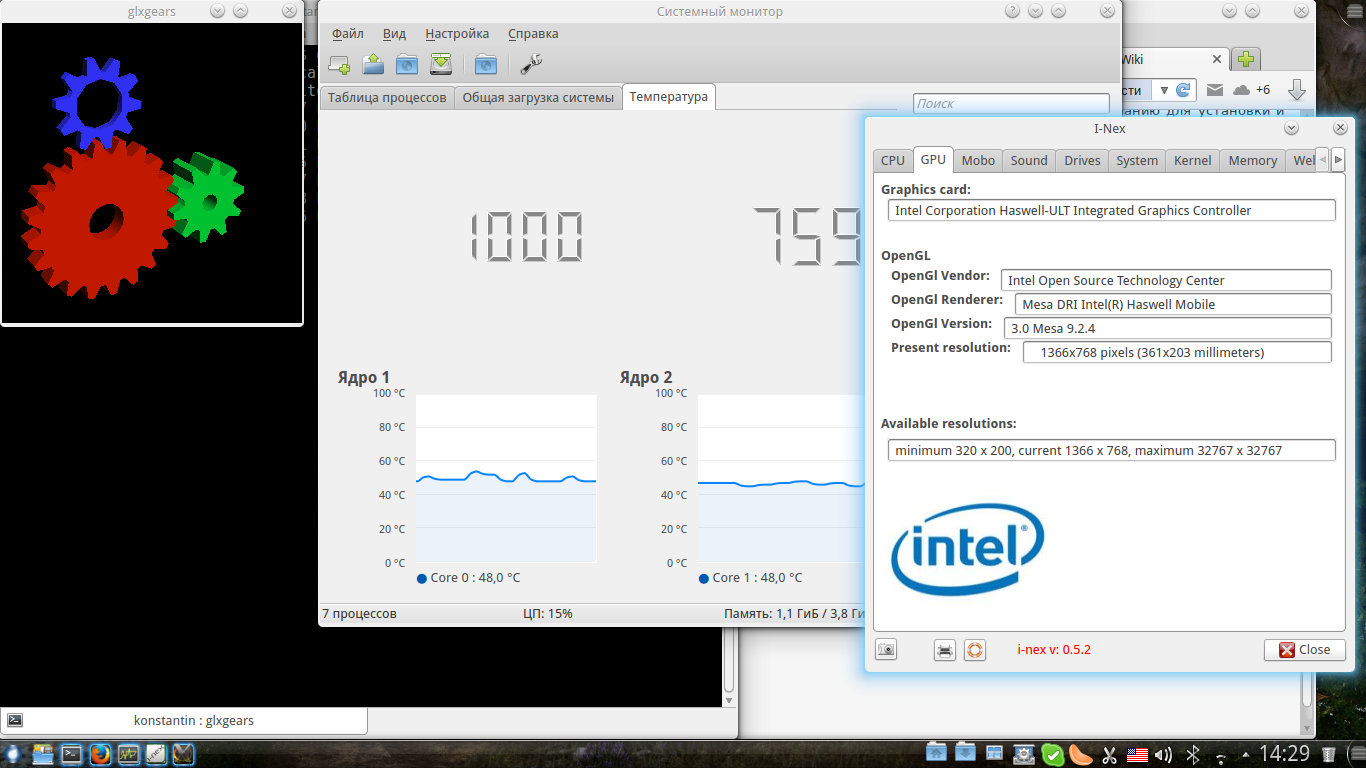The image size is (1366, 768).
Task: Switch to the I-Nex task in the panel
Action: click(x=156, y=754)
